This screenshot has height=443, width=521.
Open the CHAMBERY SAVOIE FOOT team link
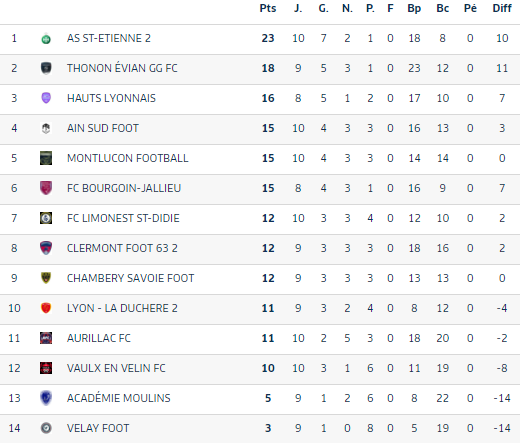tap(130, 278)
